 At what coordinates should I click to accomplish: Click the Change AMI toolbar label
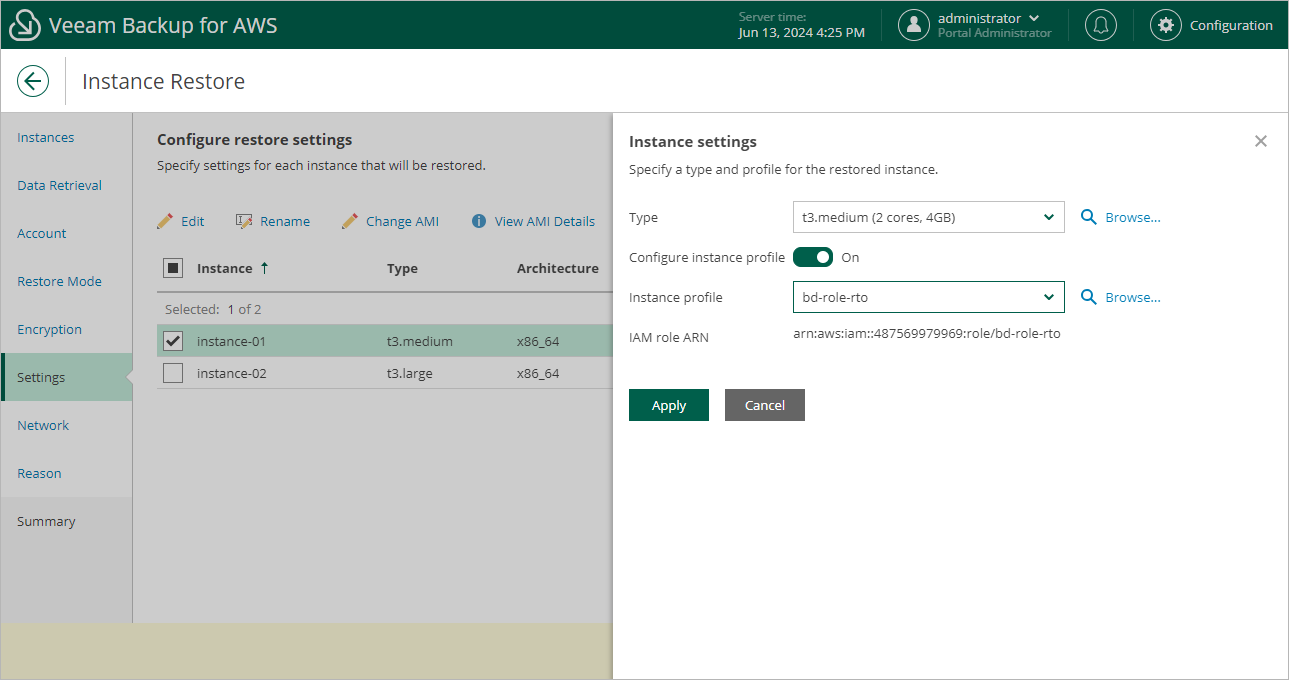tap(402, 221)
